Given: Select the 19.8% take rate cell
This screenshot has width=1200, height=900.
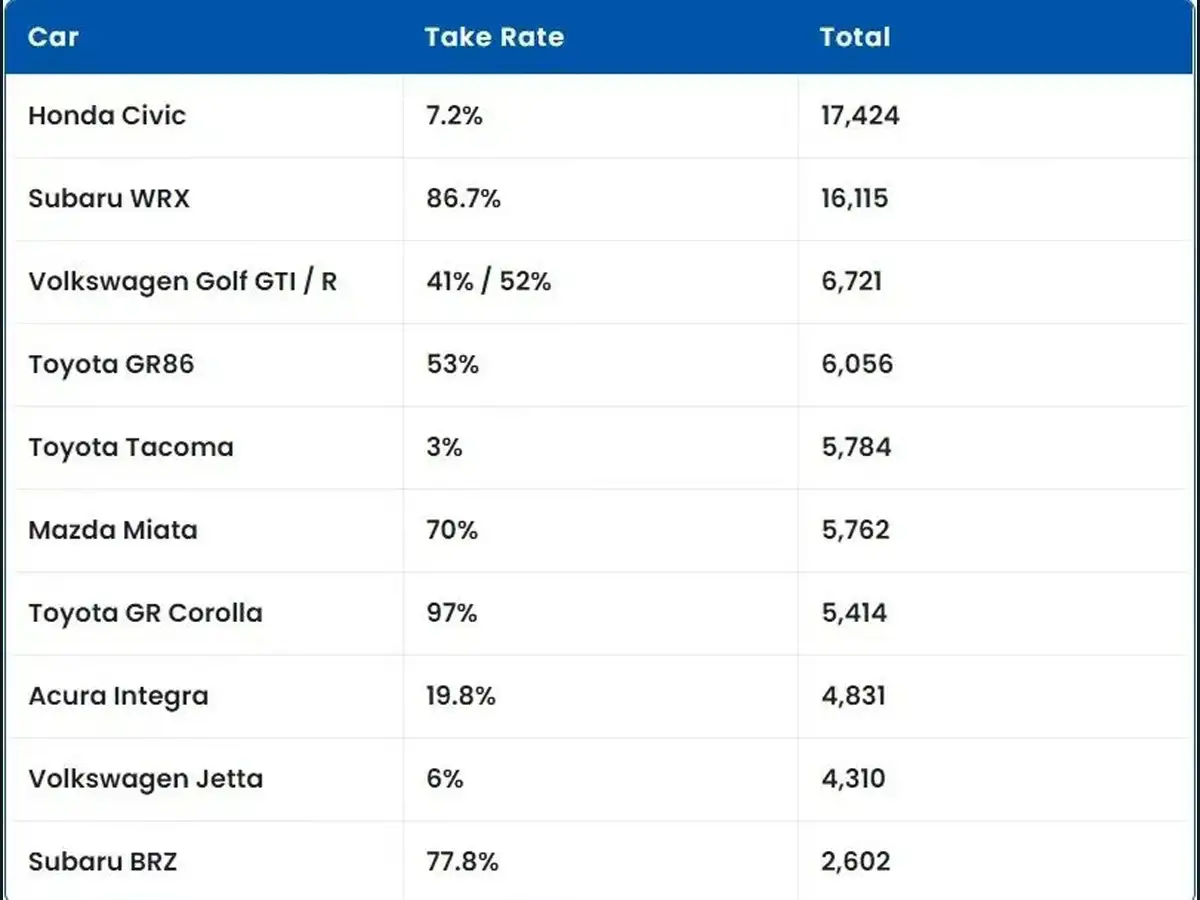Looking at the screenshot, I should point(461,696).
